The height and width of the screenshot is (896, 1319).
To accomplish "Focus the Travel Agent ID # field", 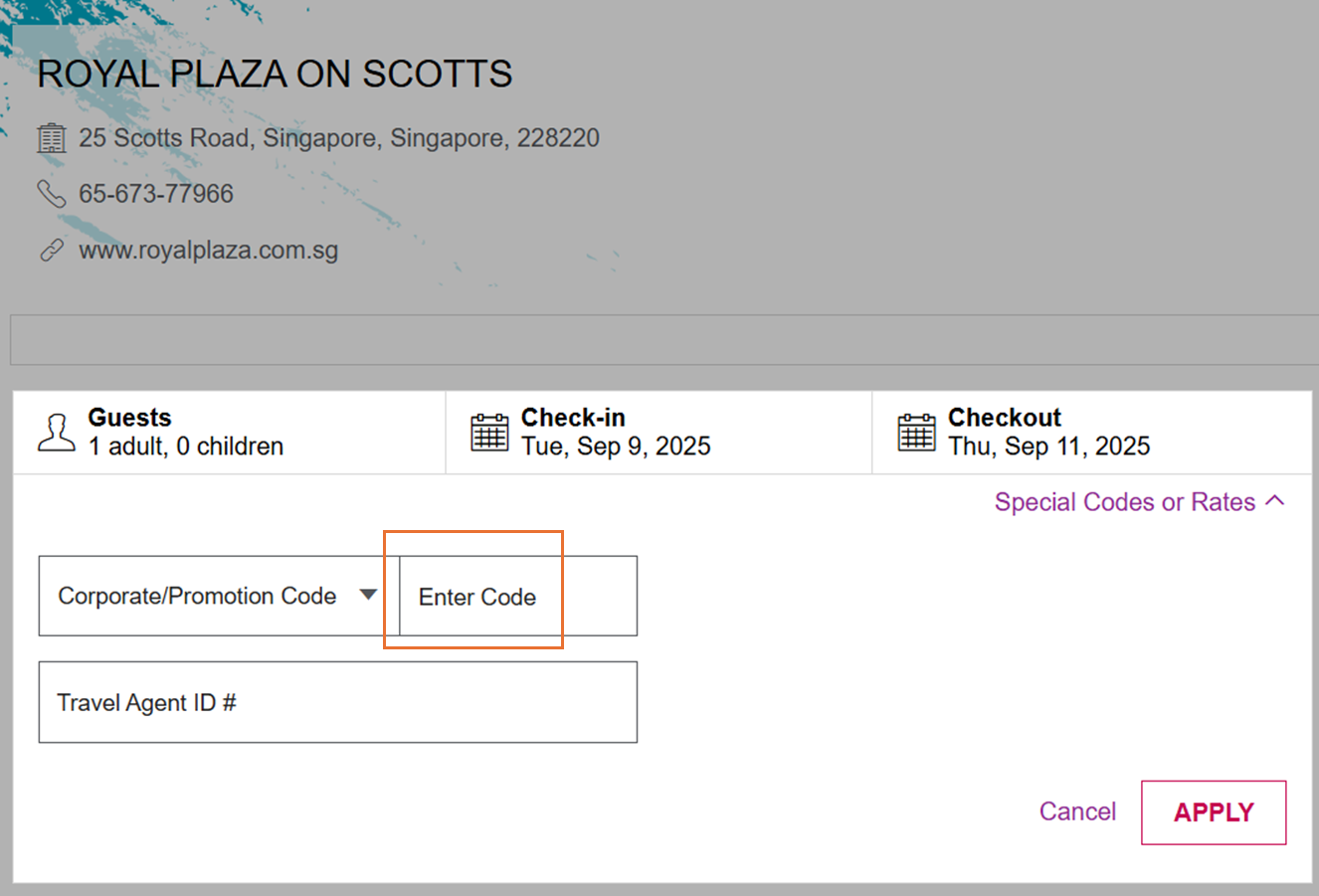I will pos(338,702).
